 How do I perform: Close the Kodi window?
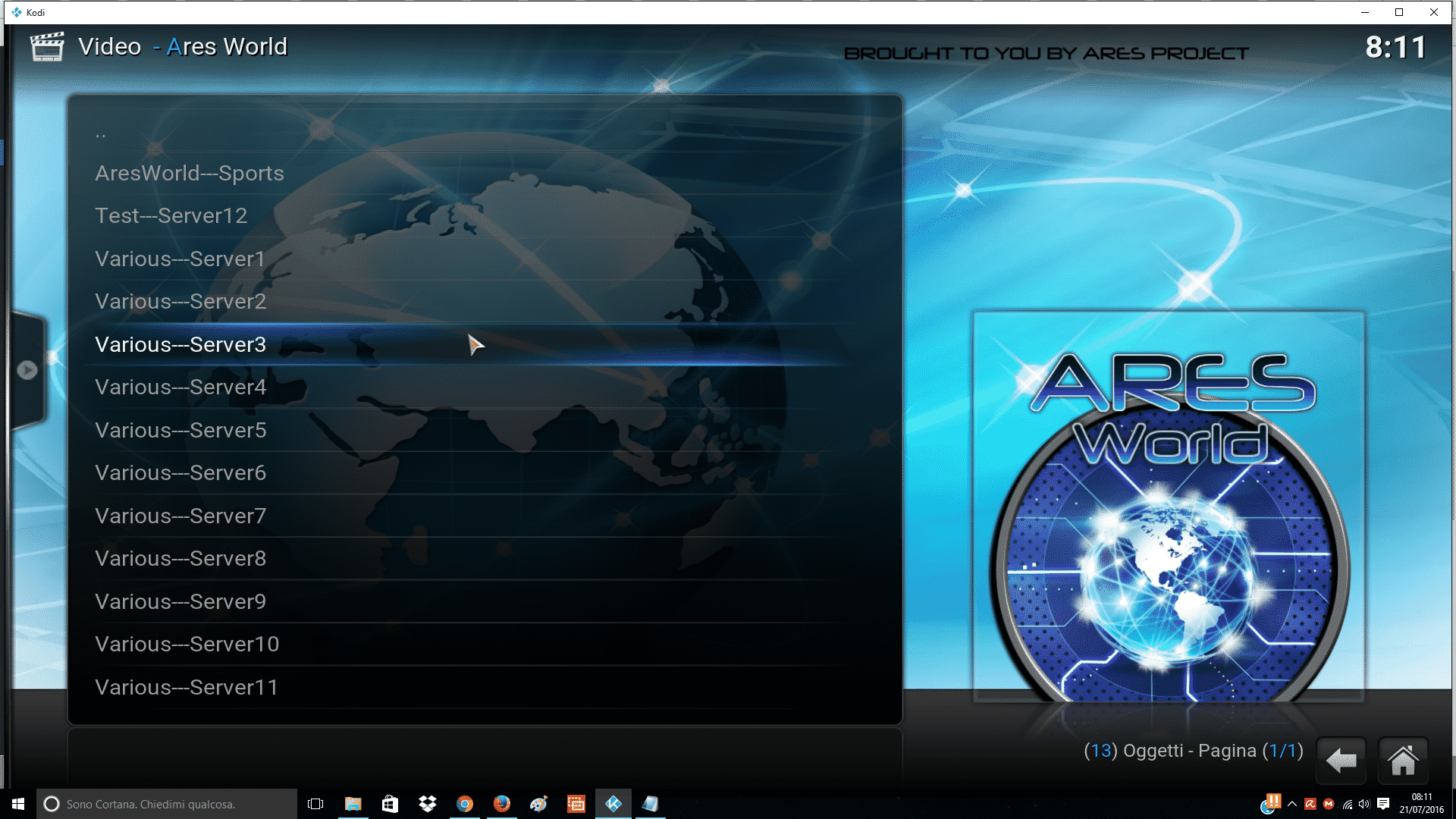point(1434,12)
